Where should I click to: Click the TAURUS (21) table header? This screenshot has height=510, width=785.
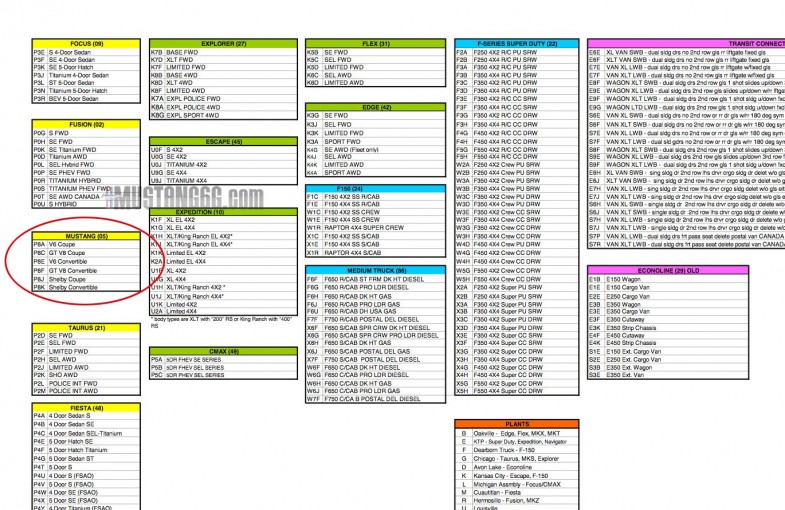pyautogui.click(x=86, y=327)
